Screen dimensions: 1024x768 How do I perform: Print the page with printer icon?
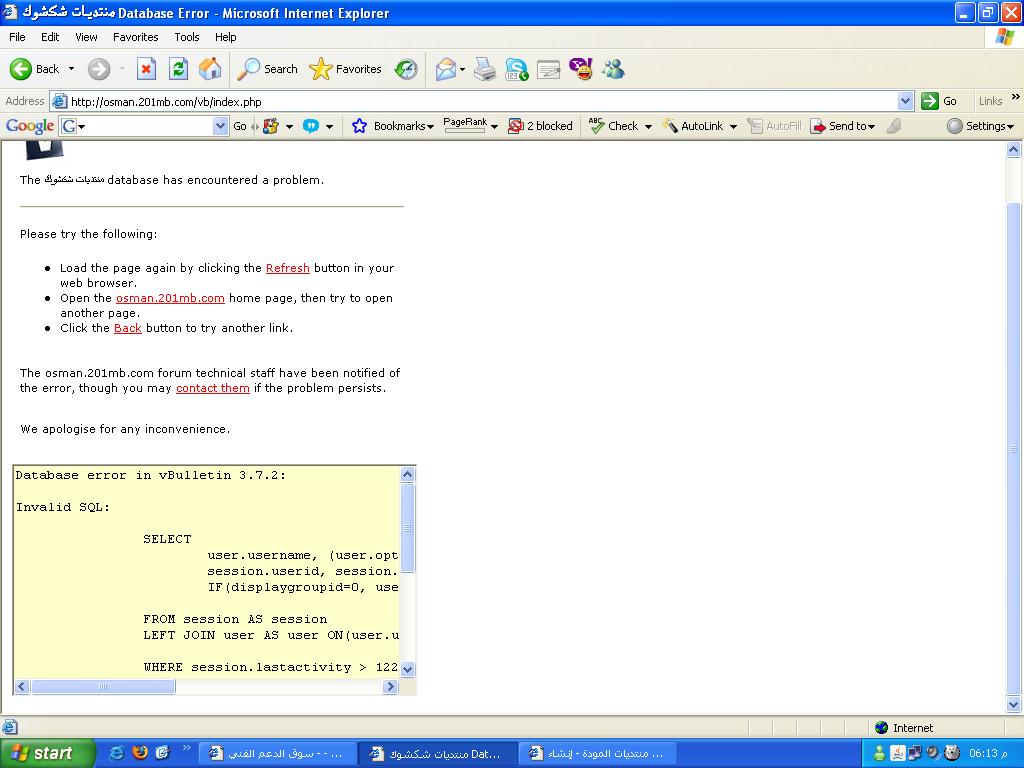click(x=485, y=69)
